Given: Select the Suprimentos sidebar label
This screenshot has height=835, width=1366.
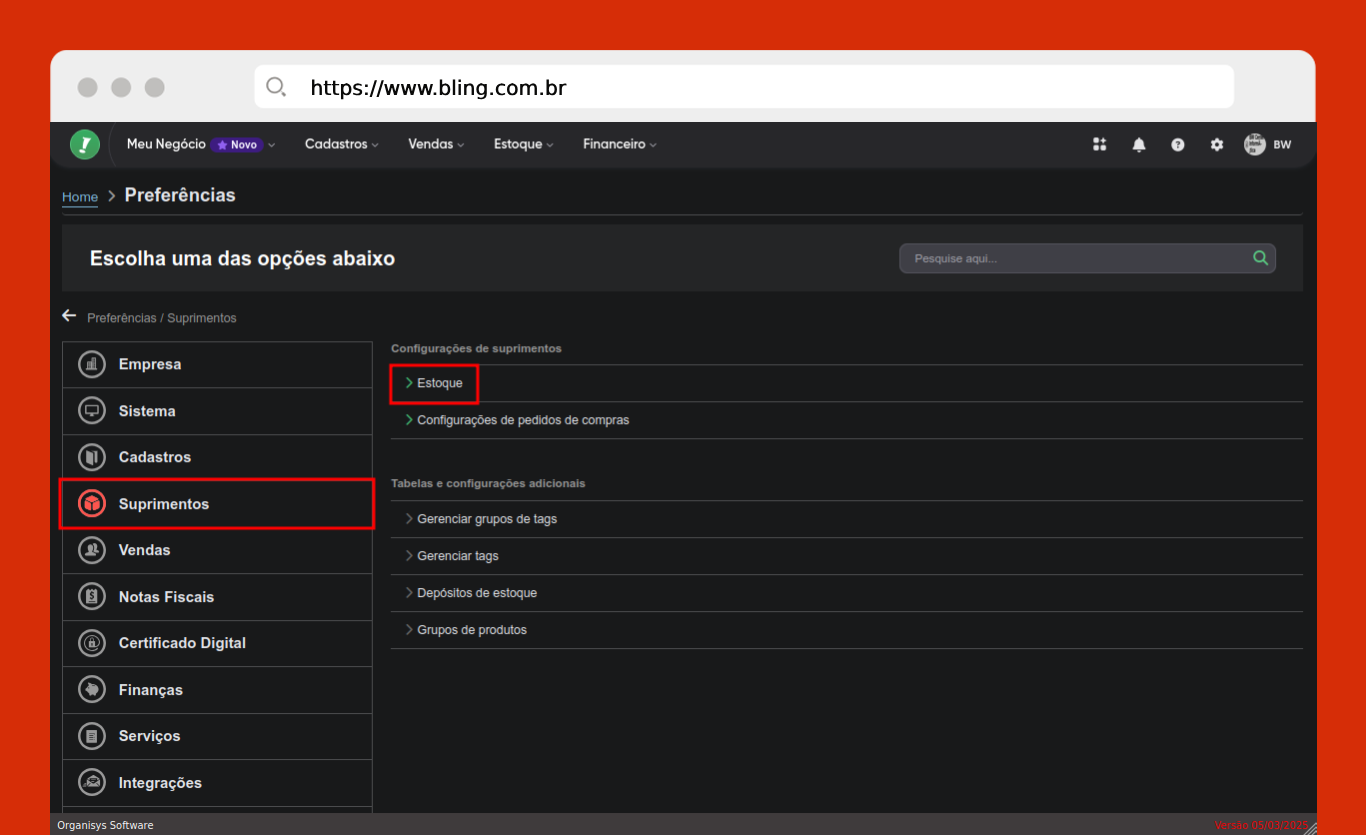Looking at the screenshot, I should coord(164,504).
